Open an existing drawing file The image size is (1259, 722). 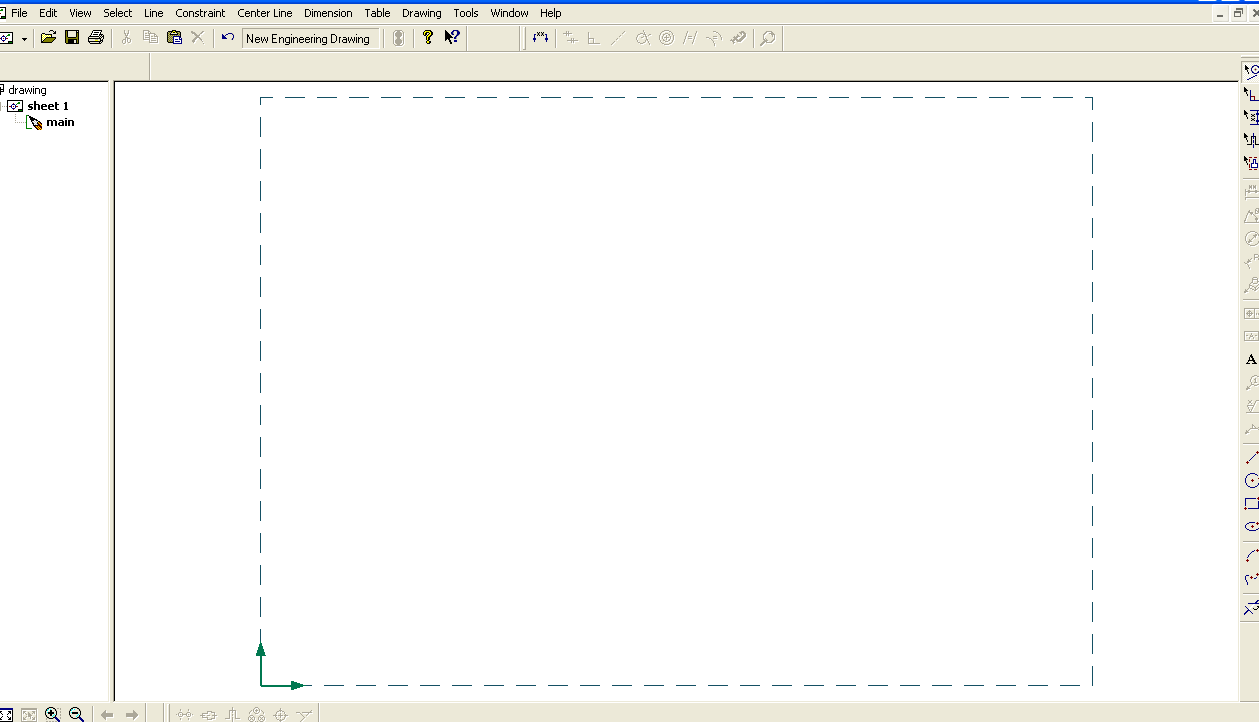pos(48,37)
